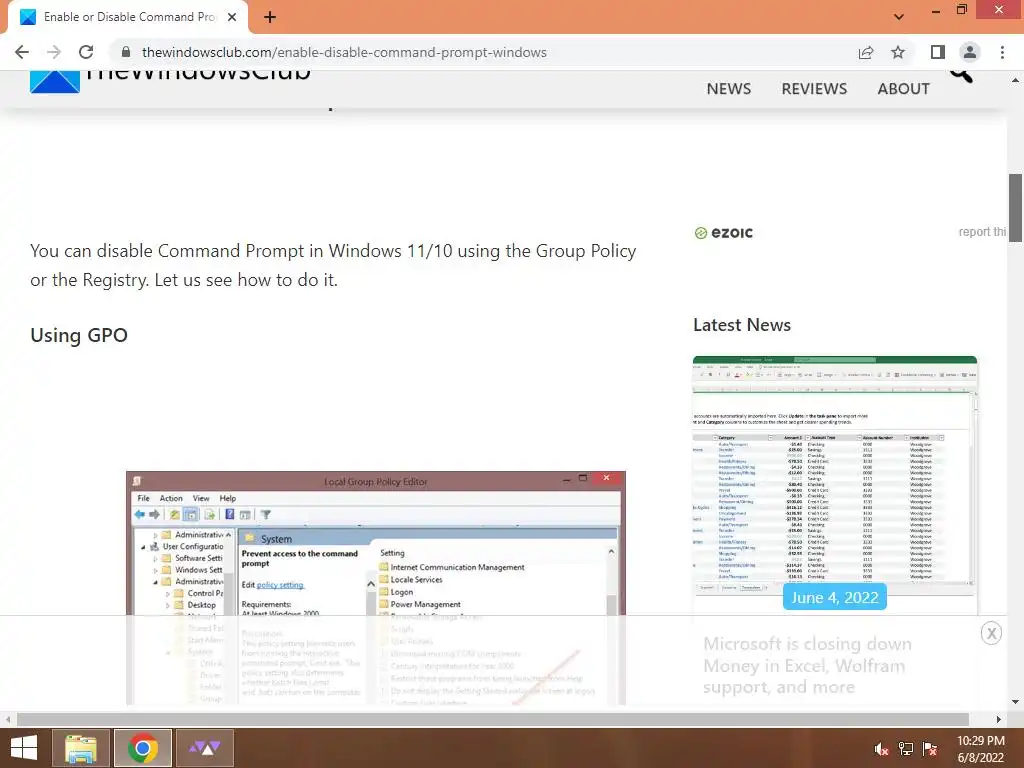Close the Enable or Disable Command Prompt tab

pyautogui.click(x=232, y=17)
